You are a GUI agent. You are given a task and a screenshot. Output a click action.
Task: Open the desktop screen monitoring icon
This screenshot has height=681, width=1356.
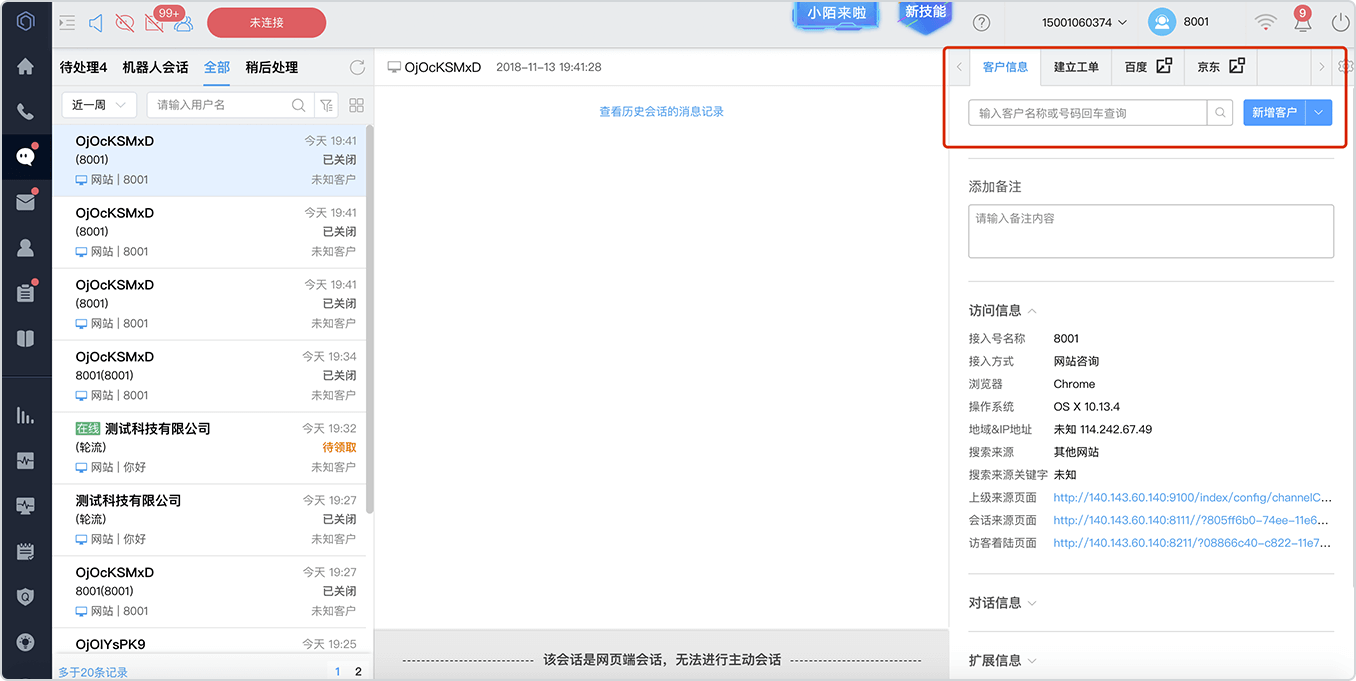coord(25,506)
